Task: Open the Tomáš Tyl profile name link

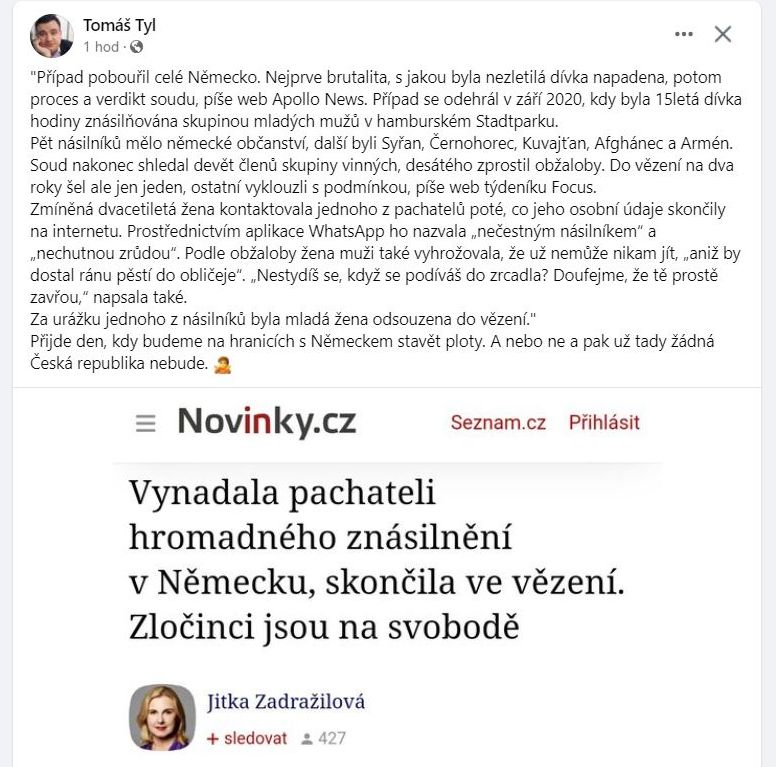Action: pyautogui.click(x=119, y=25)
